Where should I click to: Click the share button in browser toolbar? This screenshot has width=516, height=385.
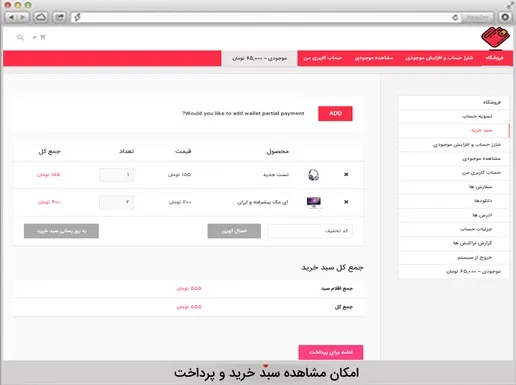(x=59, y=17)
